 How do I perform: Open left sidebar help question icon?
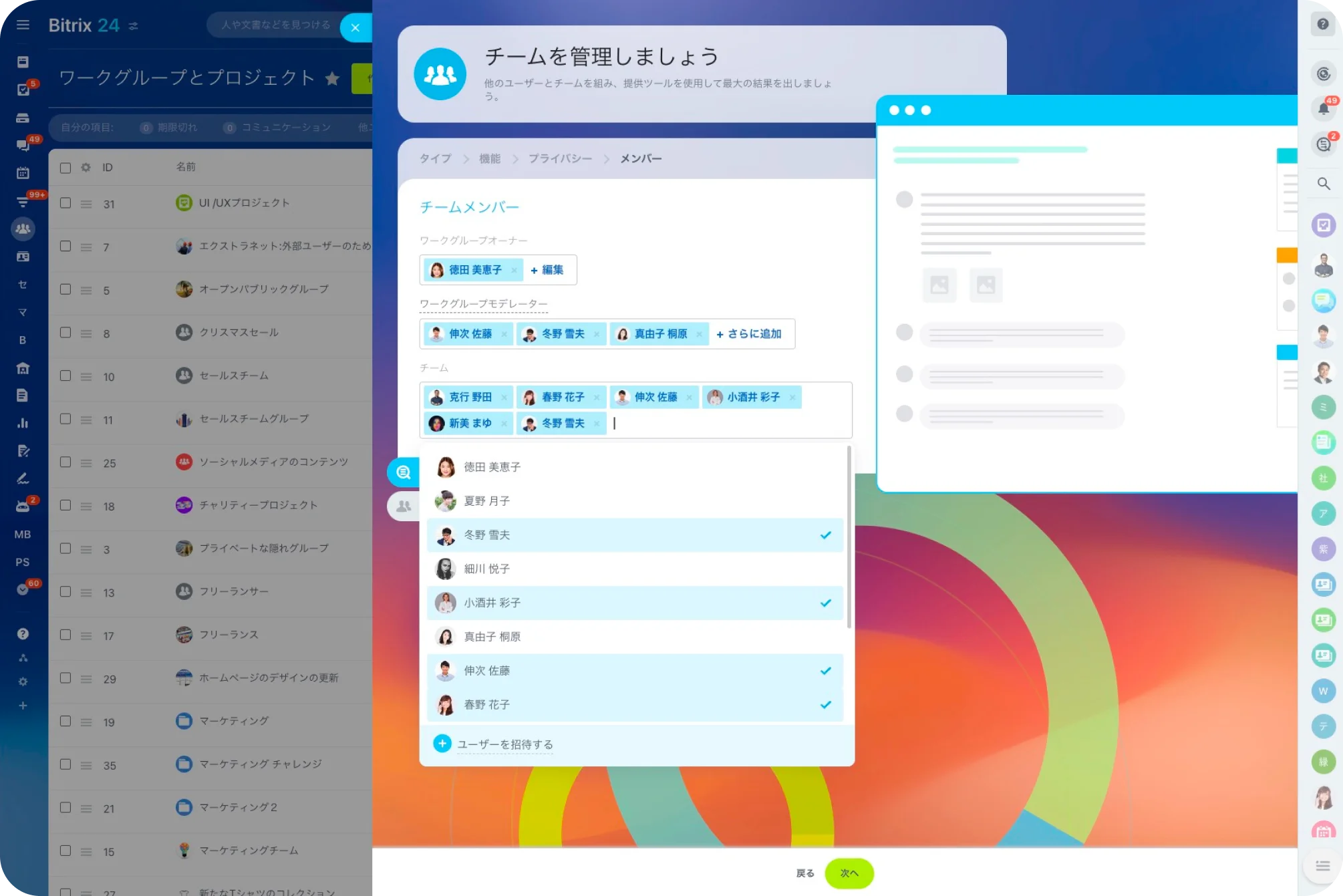(x=23, y=633)
